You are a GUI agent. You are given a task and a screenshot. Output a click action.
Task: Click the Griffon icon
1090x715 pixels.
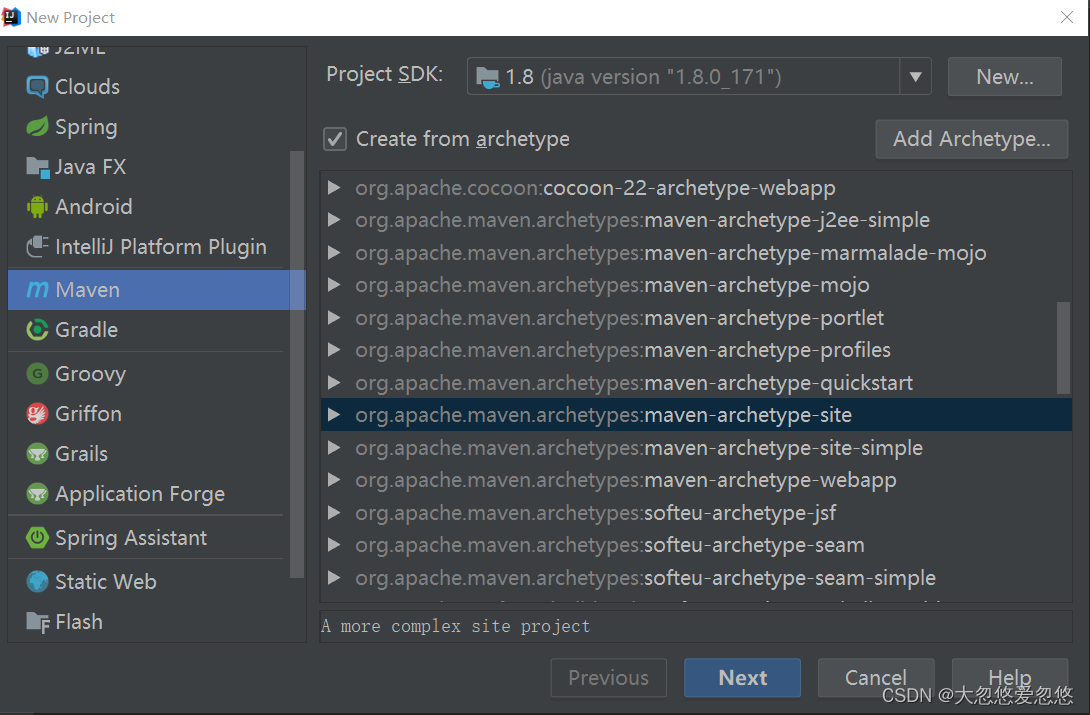click(37, 414)
